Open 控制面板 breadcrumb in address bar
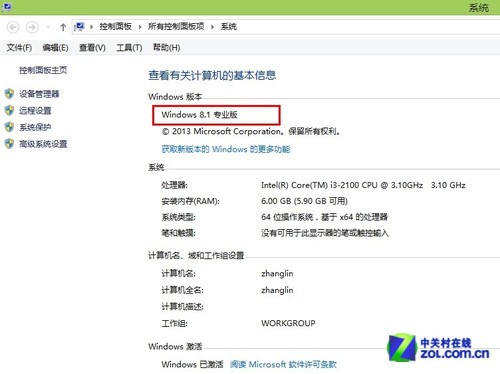 tap(115, 26)
